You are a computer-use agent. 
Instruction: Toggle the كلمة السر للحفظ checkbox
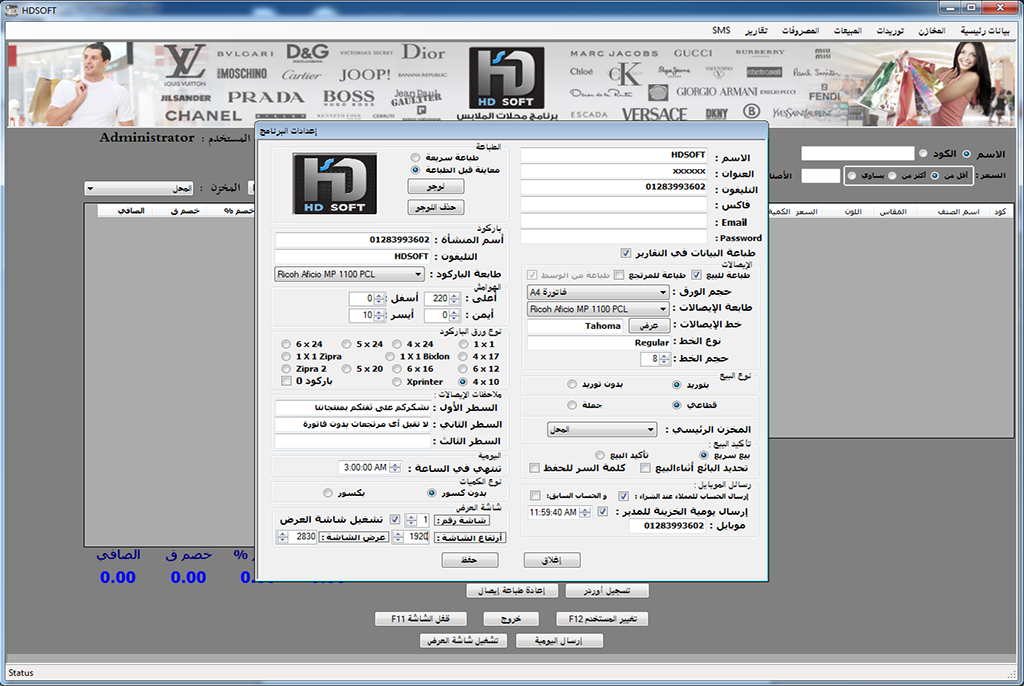pyautogui.click(x=534, y=468)
